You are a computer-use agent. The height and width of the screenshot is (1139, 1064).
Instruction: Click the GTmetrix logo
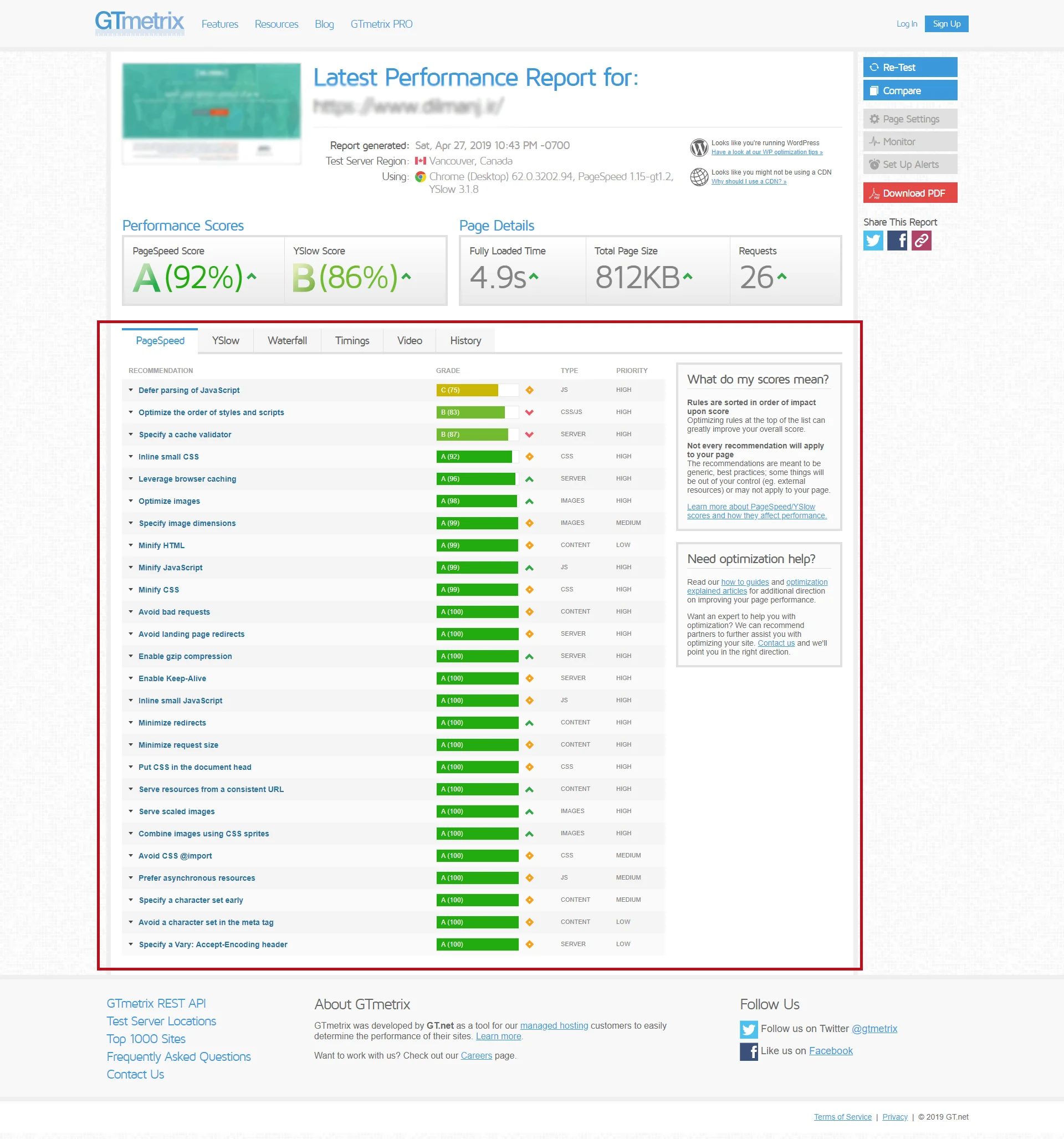pos(139,23)
